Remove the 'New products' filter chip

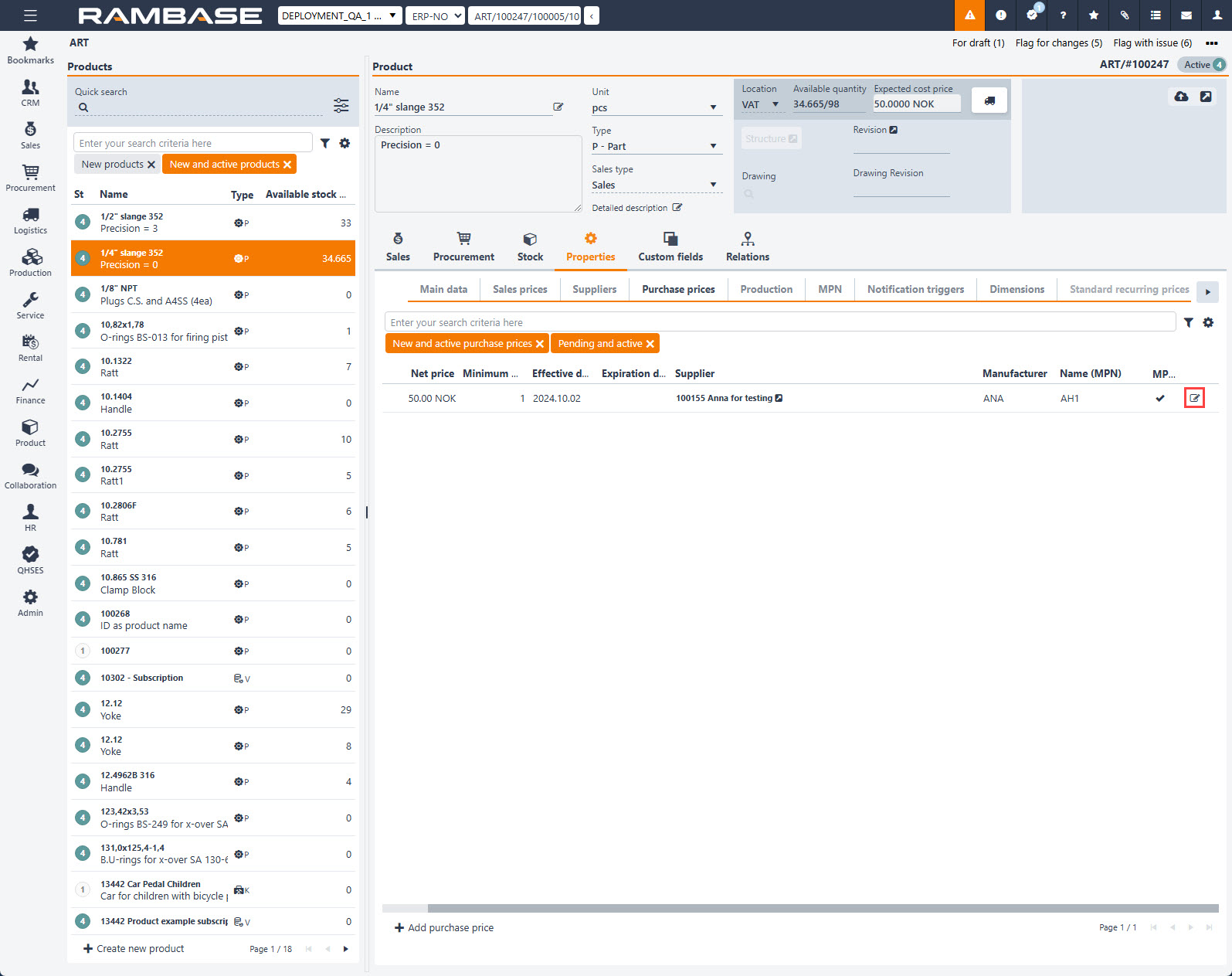(x=151, y=165)
